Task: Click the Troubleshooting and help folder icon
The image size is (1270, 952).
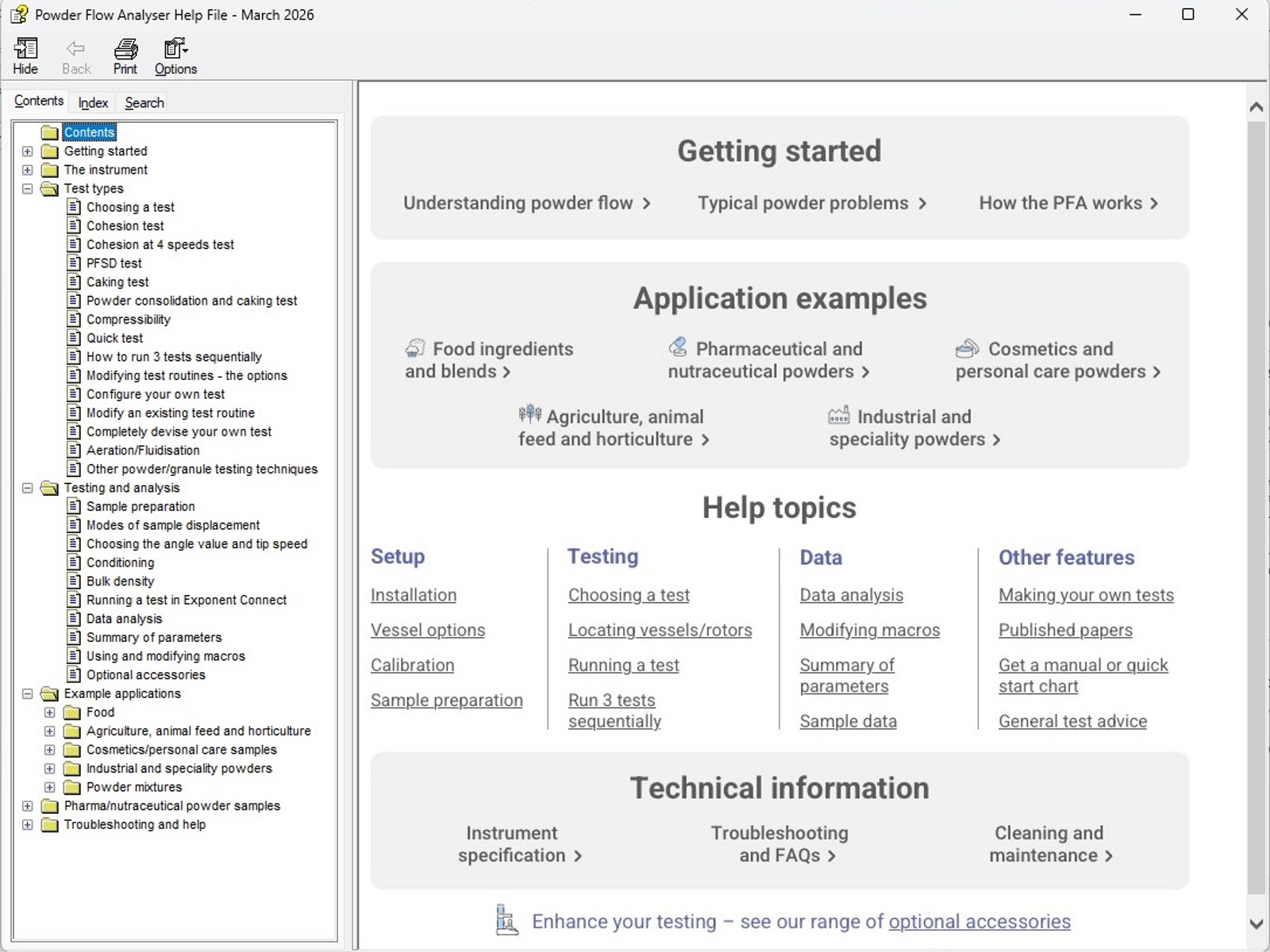Action: [50, 824]
